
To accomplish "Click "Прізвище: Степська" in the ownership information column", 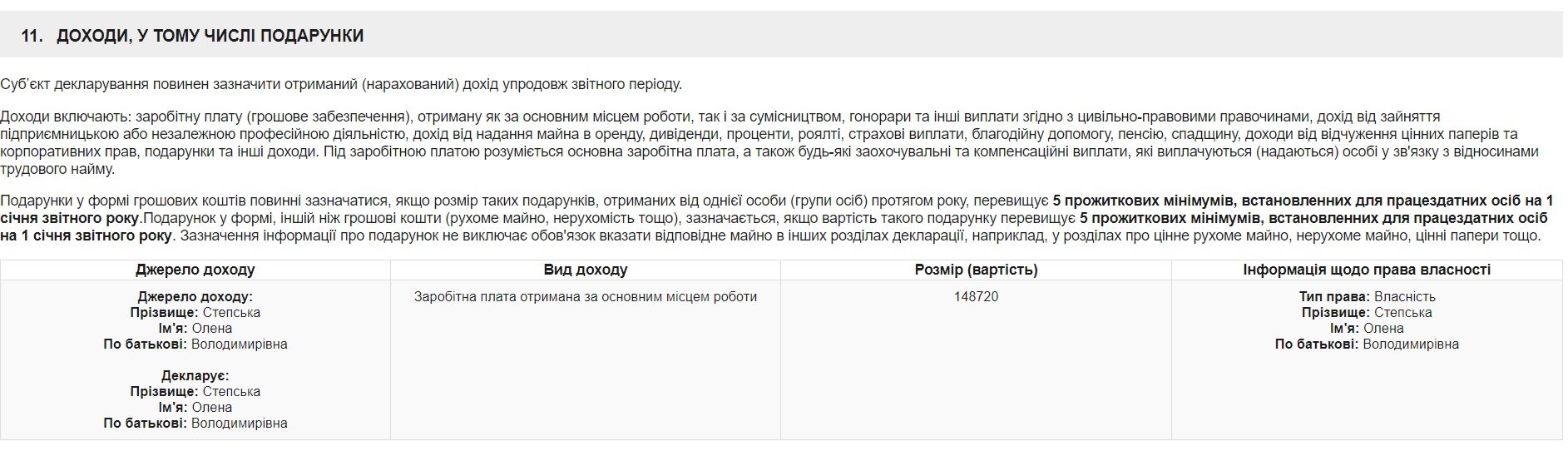I will point(1366,312).
